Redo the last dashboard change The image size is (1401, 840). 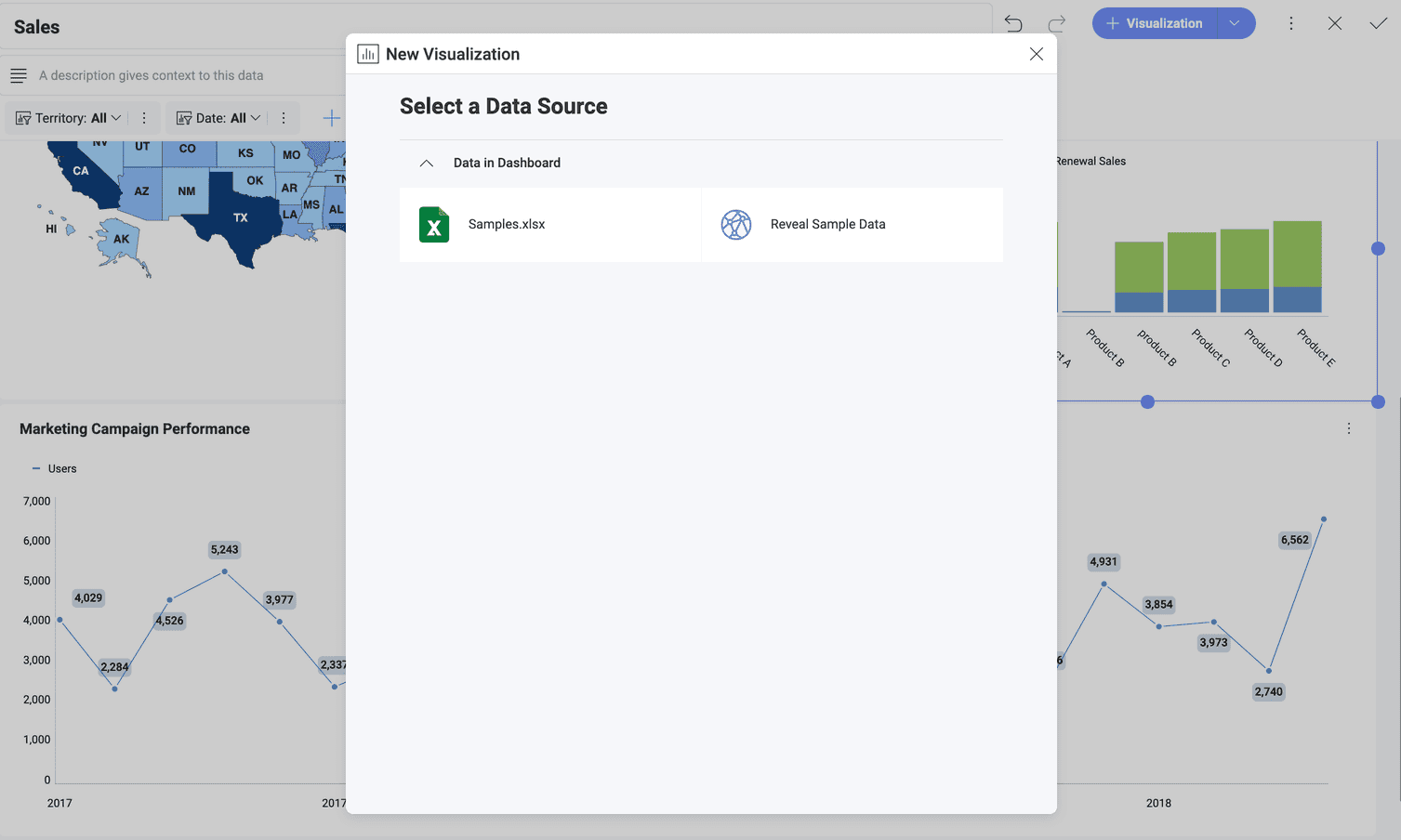(1057, 23)
